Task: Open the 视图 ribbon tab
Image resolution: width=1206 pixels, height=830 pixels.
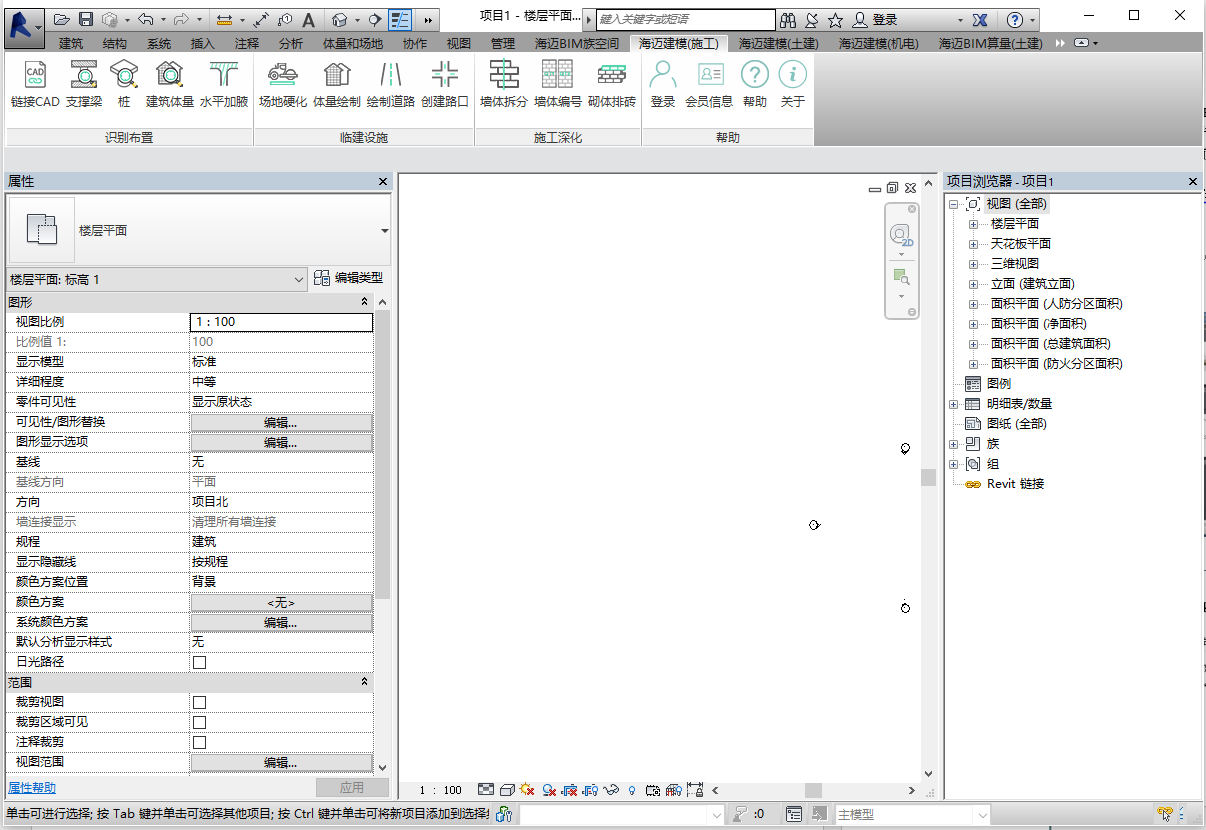Action: pos(458,43)
